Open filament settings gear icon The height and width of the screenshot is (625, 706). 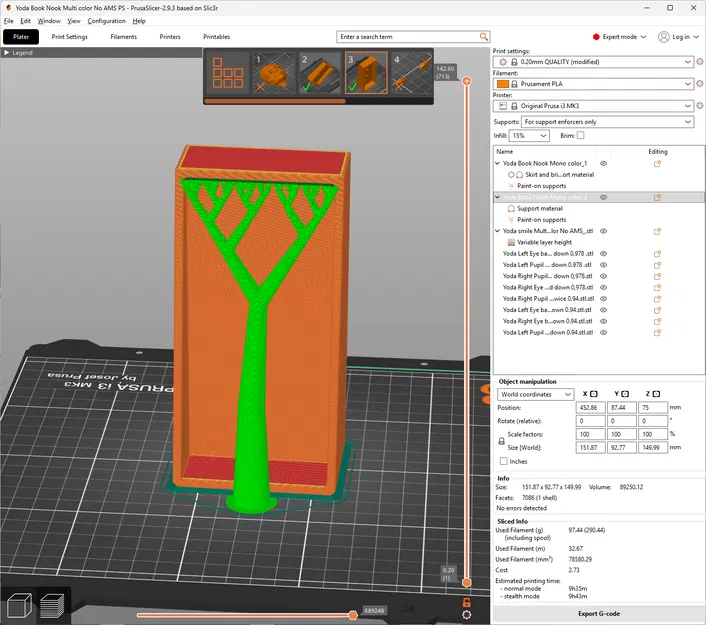tap(700, 83)
